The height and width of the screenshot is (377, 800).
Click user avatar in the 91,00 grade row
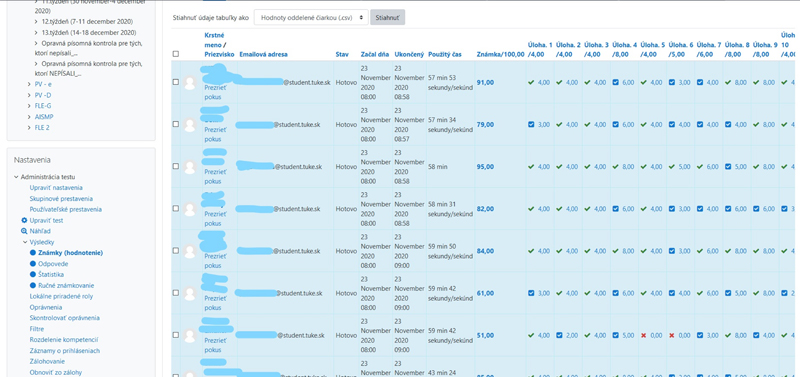[190, 83]
